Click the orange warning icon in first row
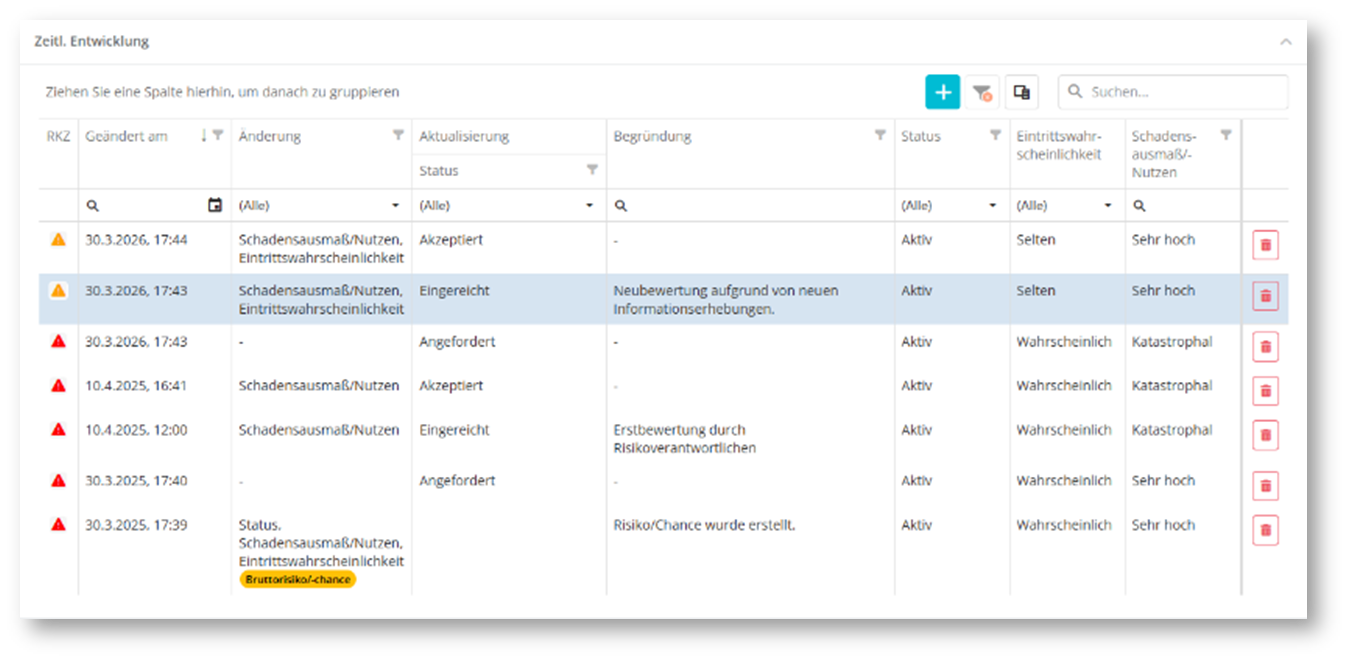Viewport: 1349px width, 661px height. click(58, 240)
